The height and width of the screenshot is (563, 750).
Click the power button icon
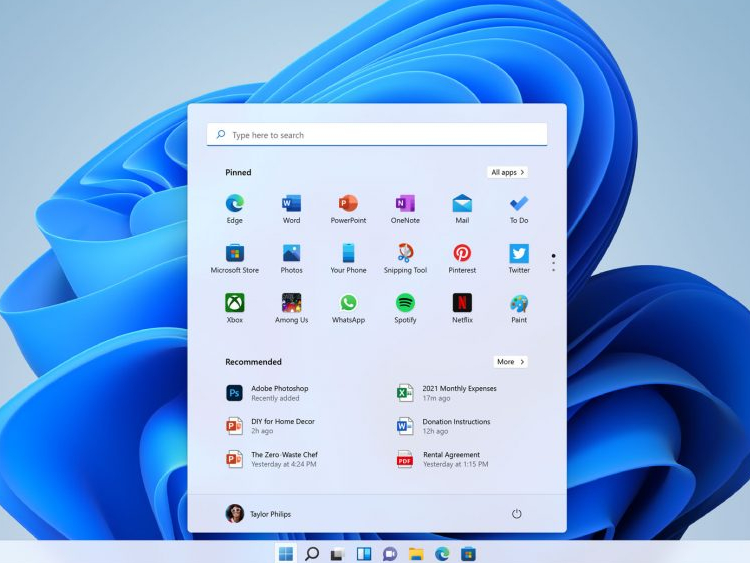(517, 514)
